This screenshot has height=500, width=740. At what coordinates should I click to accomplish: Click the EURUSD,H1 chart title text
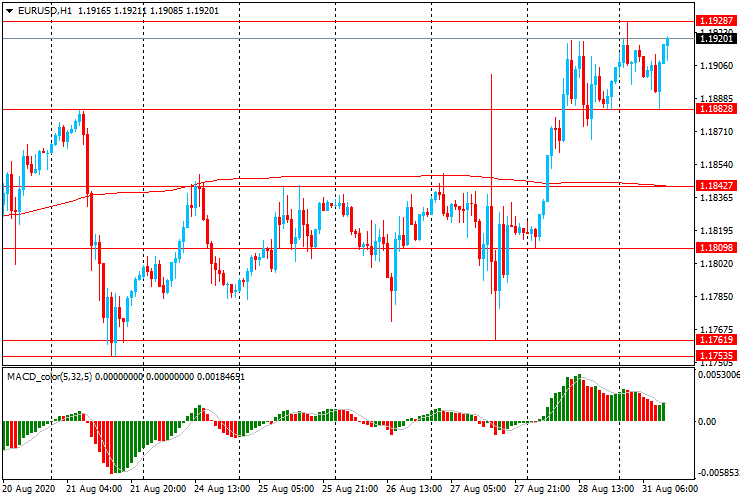click(44, 10)
